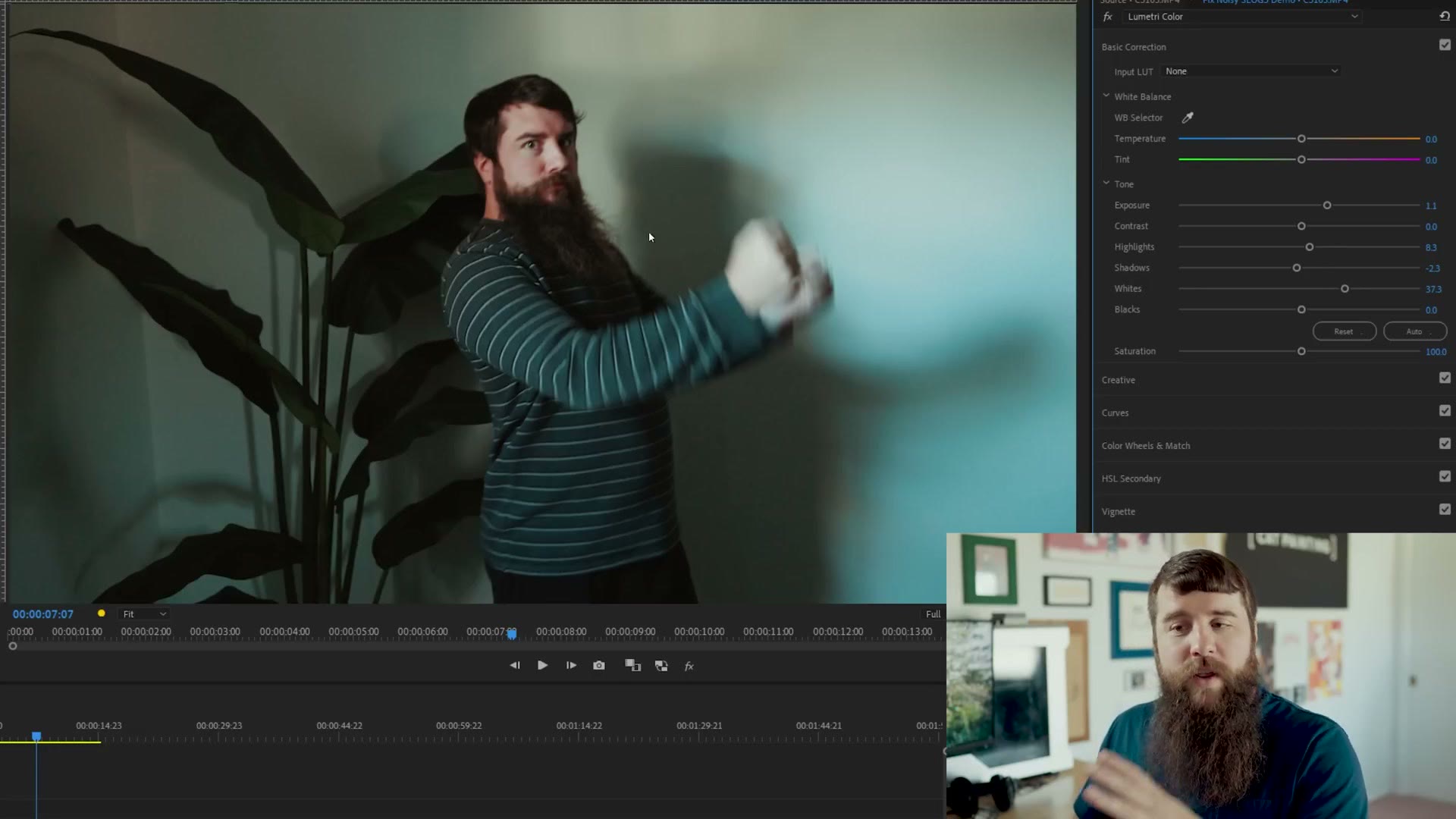
Task: Click the Insert edit icon
Action: pos(632,665)
